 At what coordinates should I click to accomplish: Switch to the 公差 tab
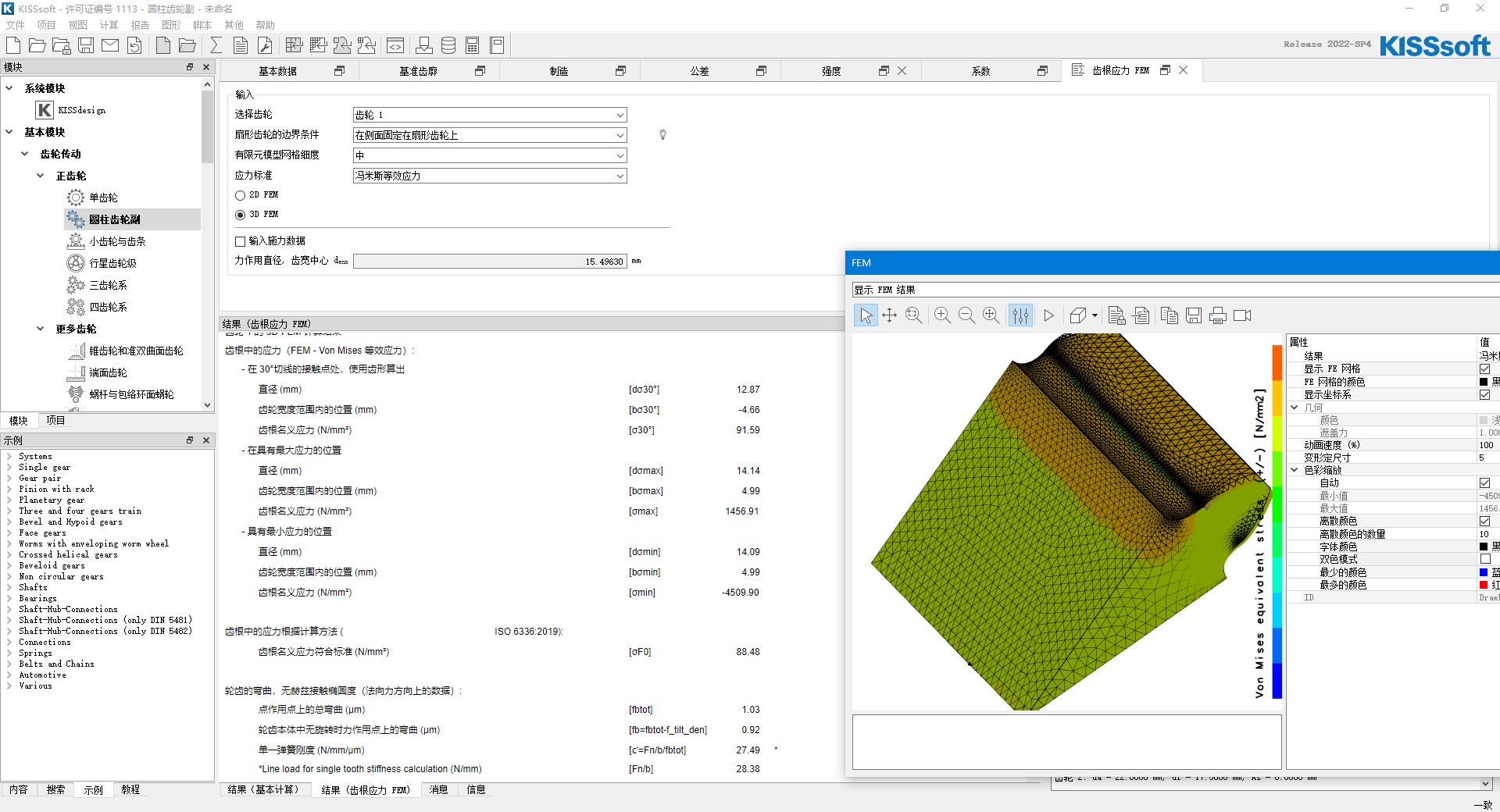699,71
